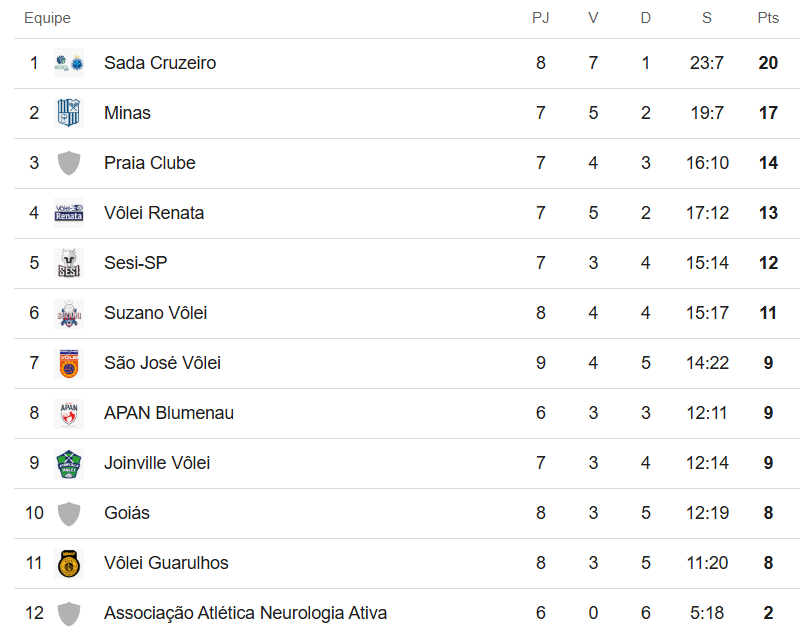Click the Suzano Vôlei team logo
Image resolution: width=800 pixels, height=635 pixels.
pos(69,313)
